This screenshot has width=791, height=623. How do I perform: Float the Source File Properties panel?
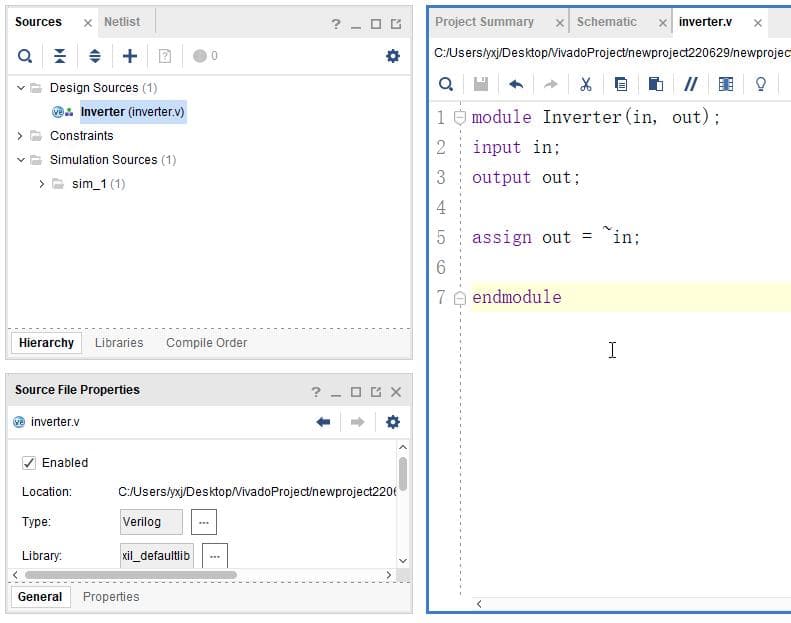[376, 392]
